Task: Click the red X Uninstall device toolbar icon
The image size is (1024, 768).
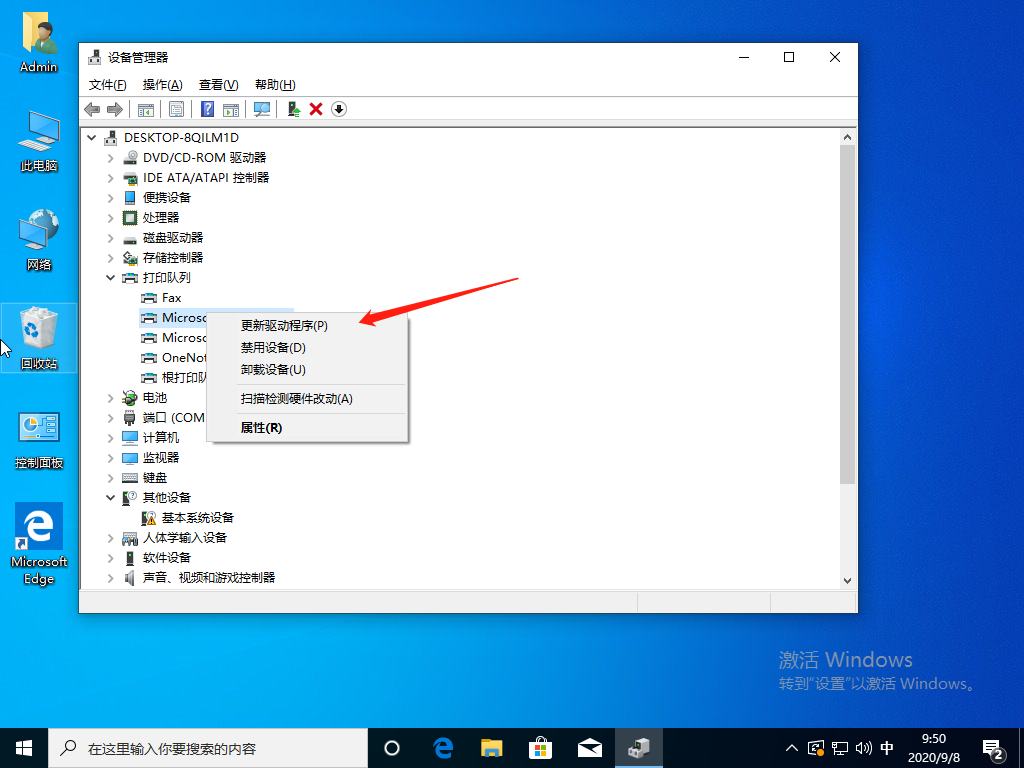Action: pyautogui.click(x=314, y=109)
